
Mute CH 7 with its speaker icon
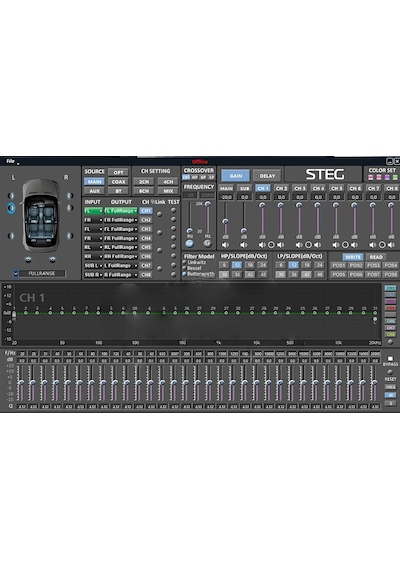(373, 245)
